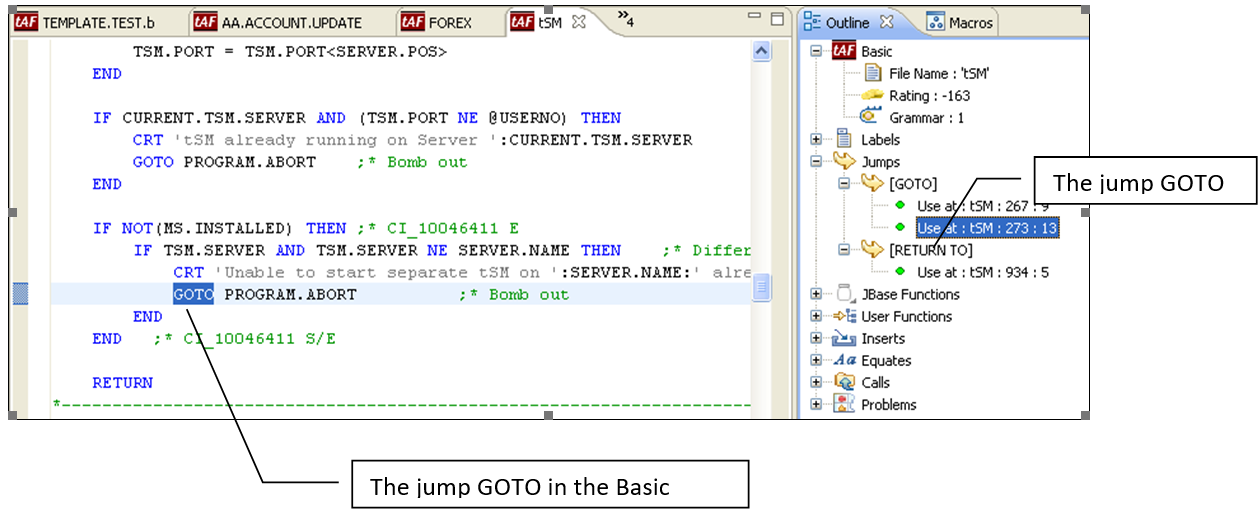
Task: Click the User Functions icon
Action: (844, 316)
